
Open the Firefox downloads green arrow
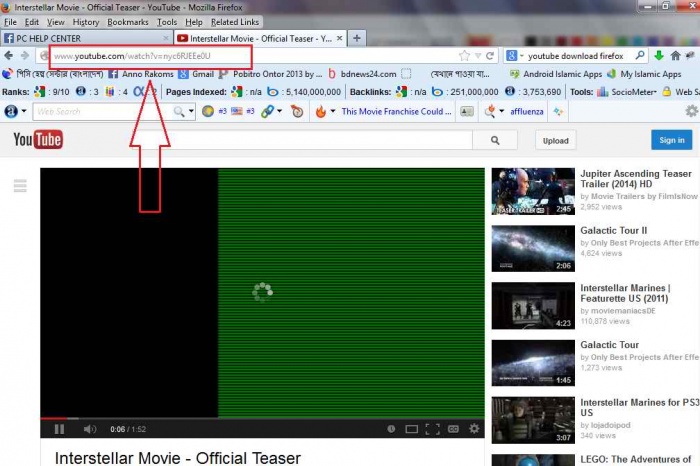point(659,55)
